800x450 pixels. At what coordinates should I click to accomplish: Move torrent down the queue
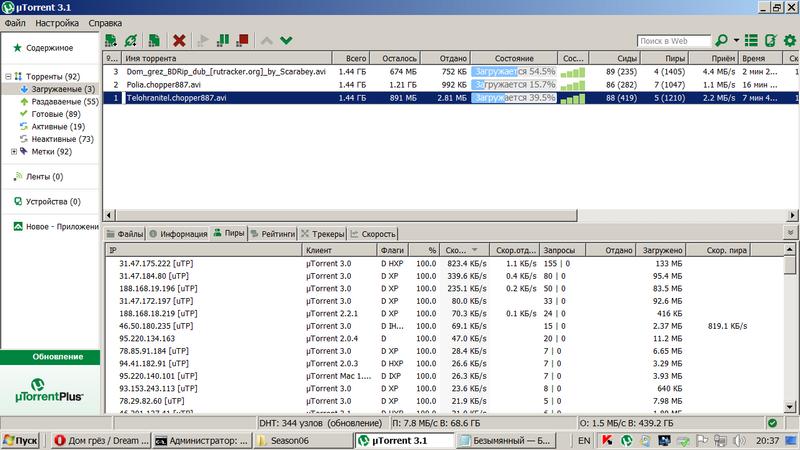(x=286, y=40)
